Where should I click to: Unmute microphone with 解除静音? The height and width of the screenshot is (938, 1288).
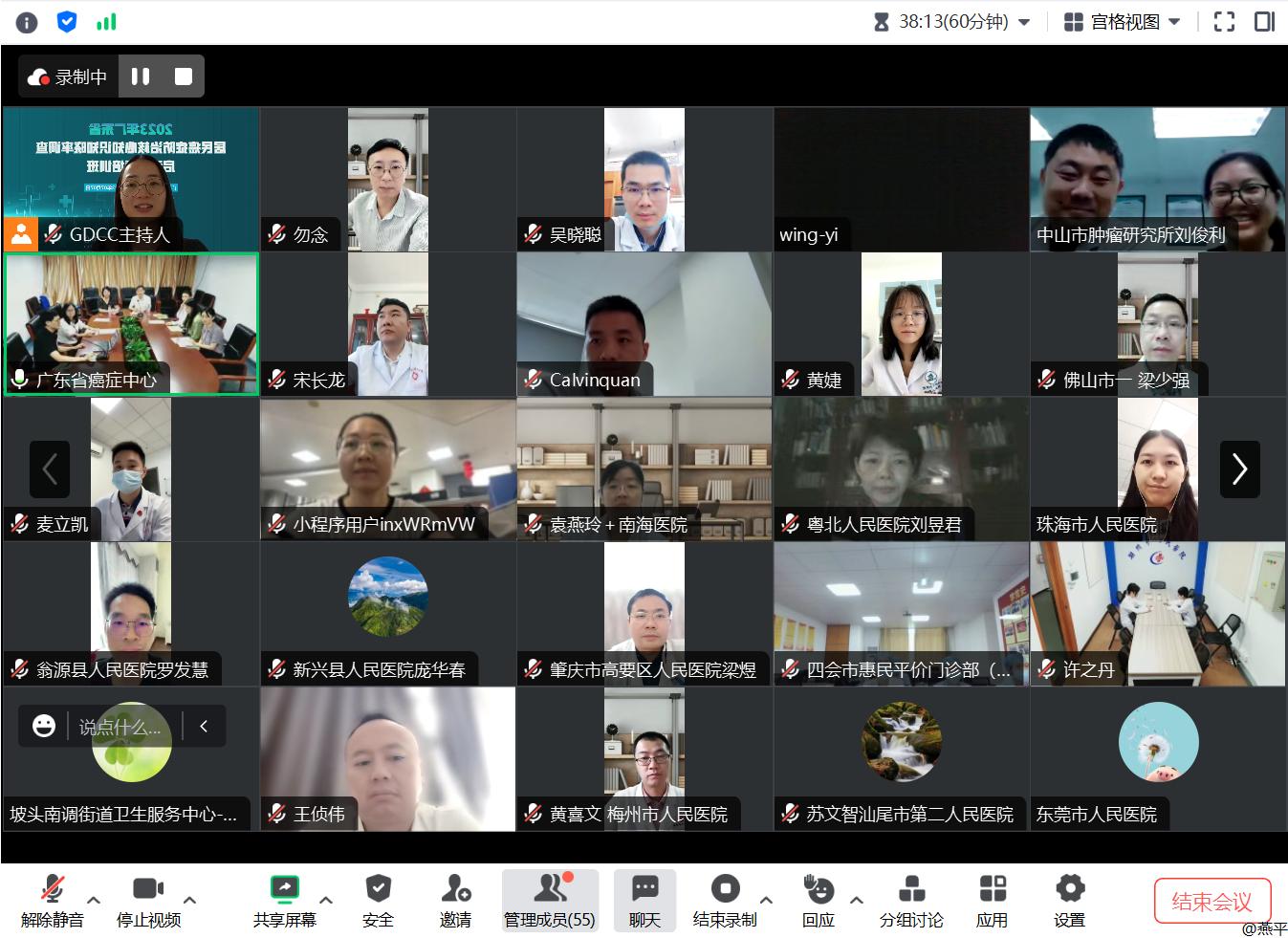tap(53, 901)
